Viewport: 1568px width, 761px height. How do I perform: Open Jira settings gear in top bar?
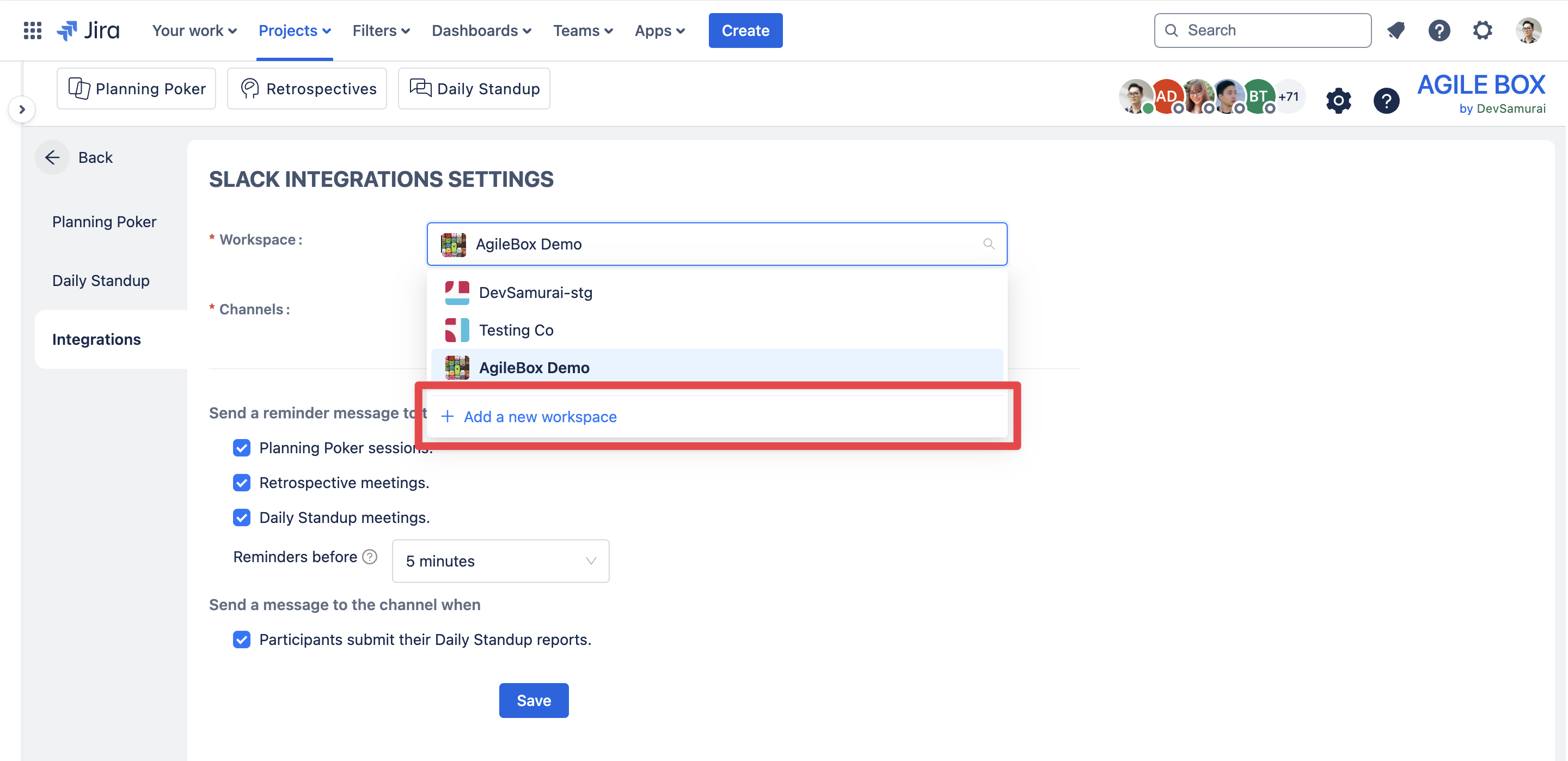[1482, 31]
